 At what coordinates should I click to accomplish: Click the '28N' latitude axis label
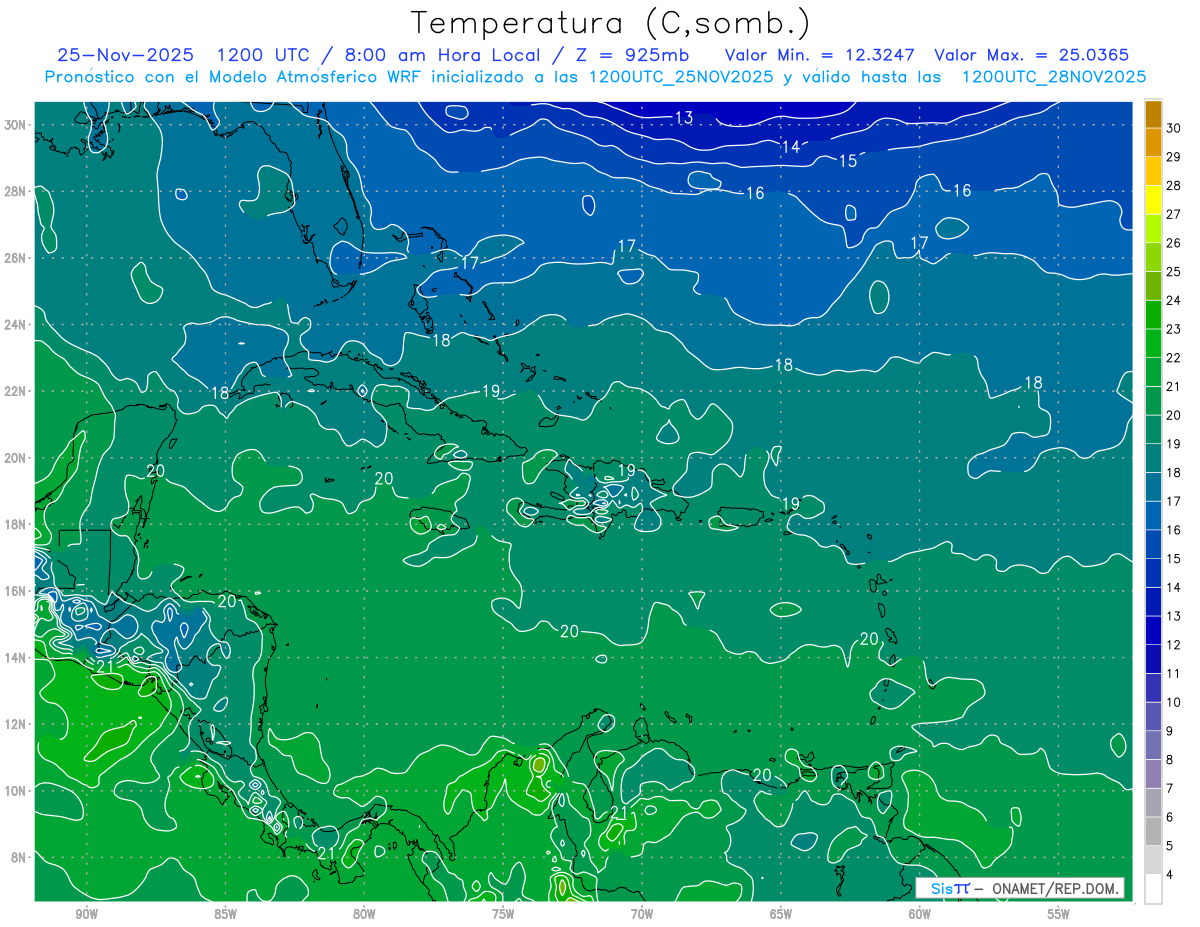tap(17, 191)
